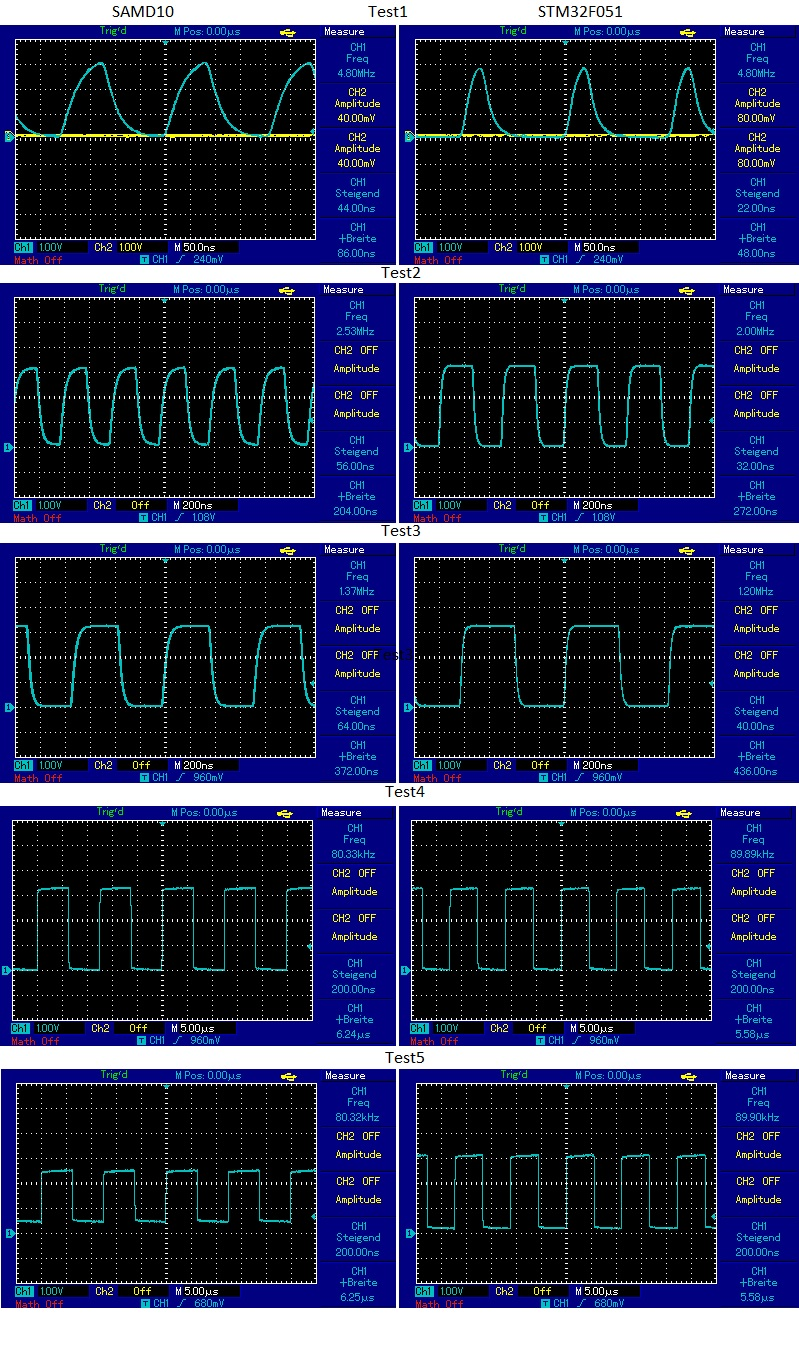Screen dimensions: 799x1348
Task: Click the USB icon in STM32F051 Test1 scope
Action: click(688, 32)
